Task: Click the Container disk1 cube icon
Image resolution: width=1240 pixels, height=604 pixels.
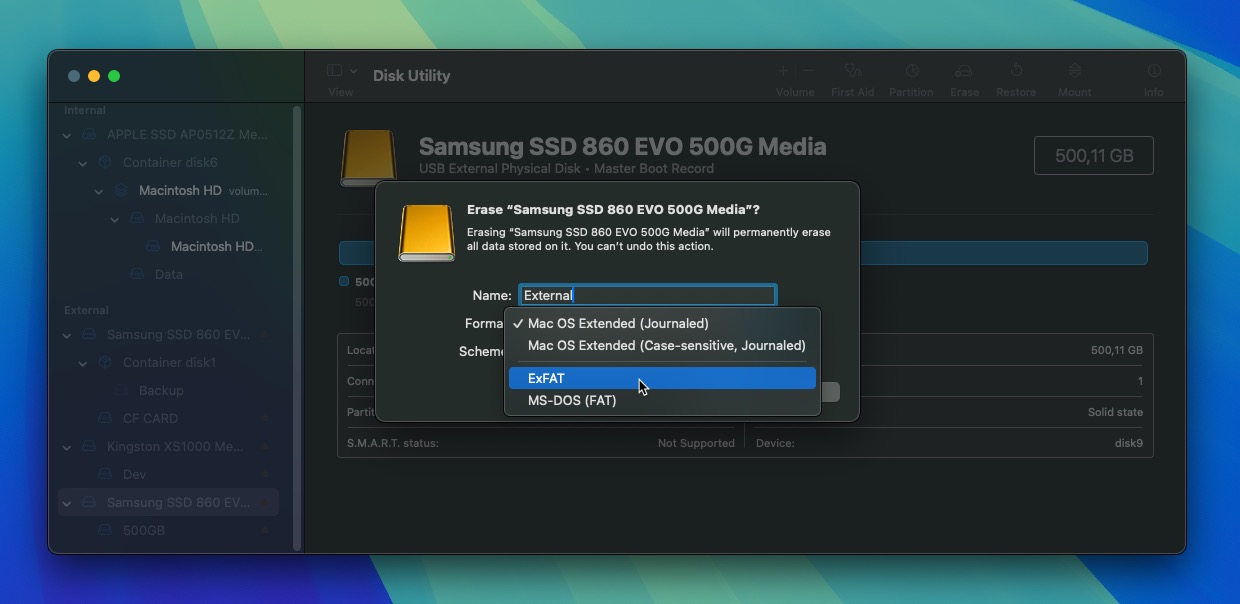Action: (x=105, y=363)
